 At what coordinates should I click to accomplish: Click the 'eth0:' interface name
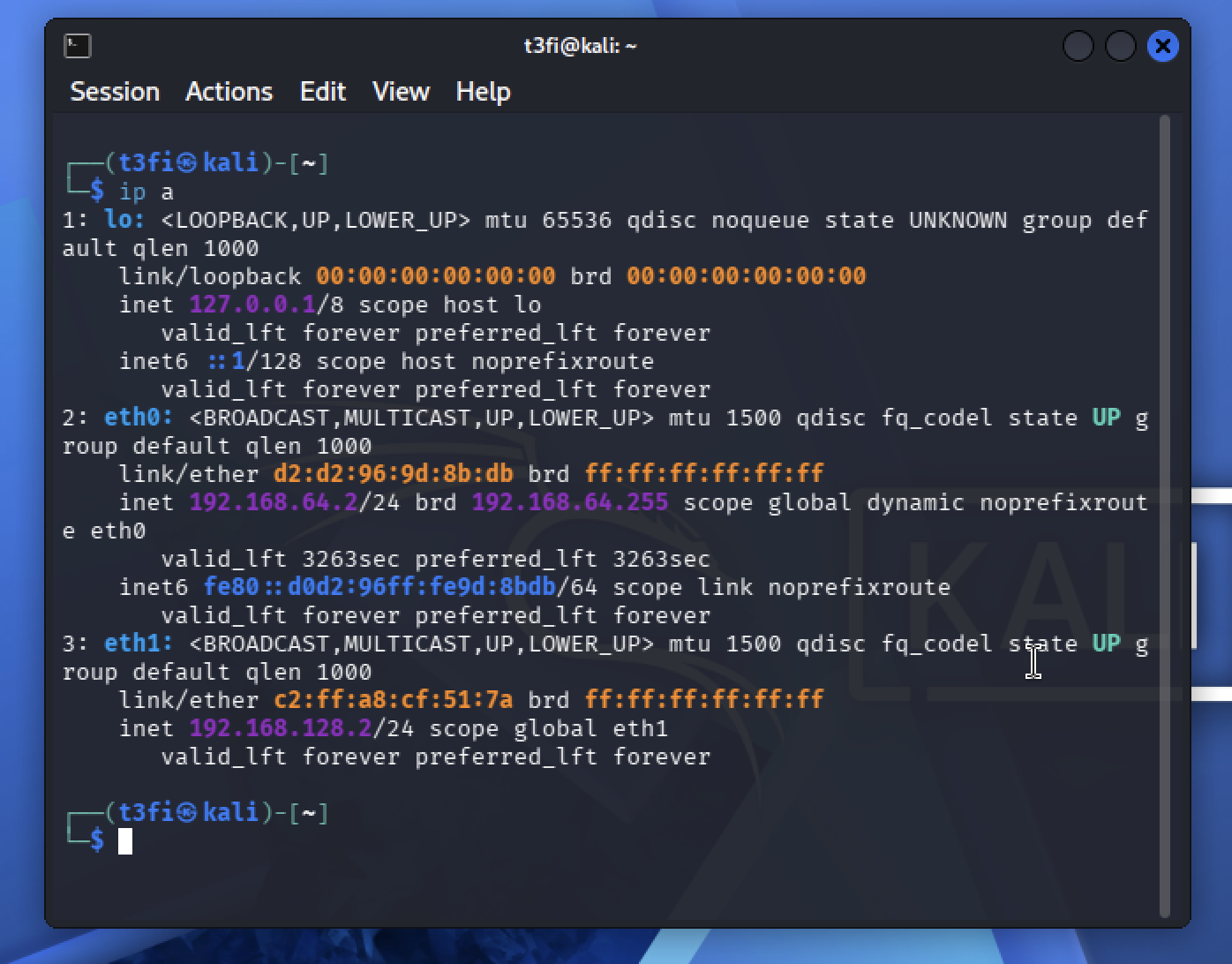139,418
